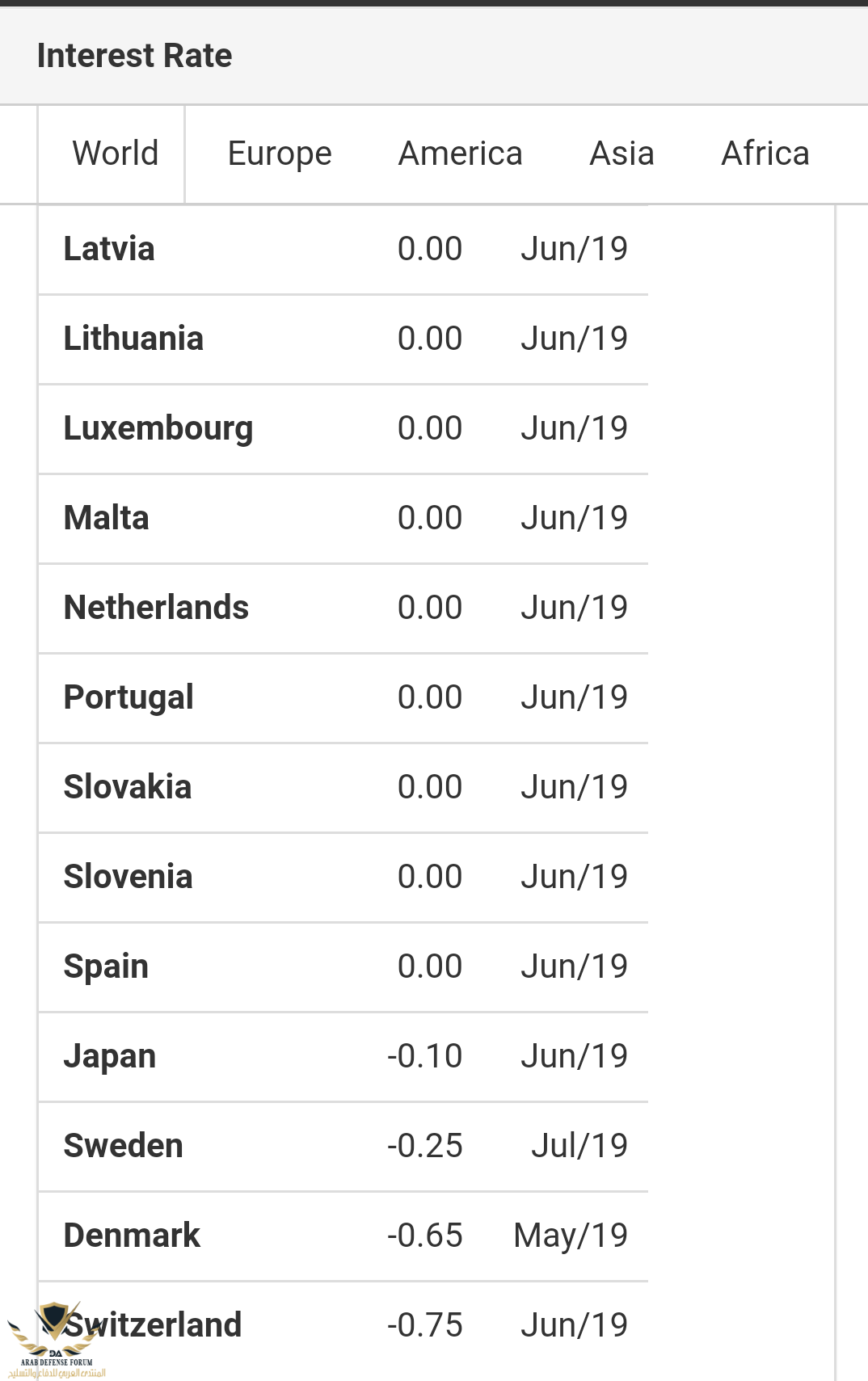
Task: Show the Asia tab
Action: point(622,154)
